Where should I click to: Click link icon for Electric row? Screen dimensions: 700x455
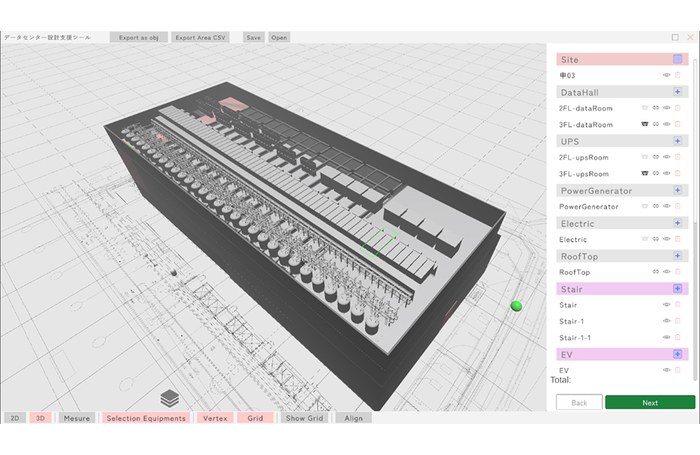[x=656, y=239]
